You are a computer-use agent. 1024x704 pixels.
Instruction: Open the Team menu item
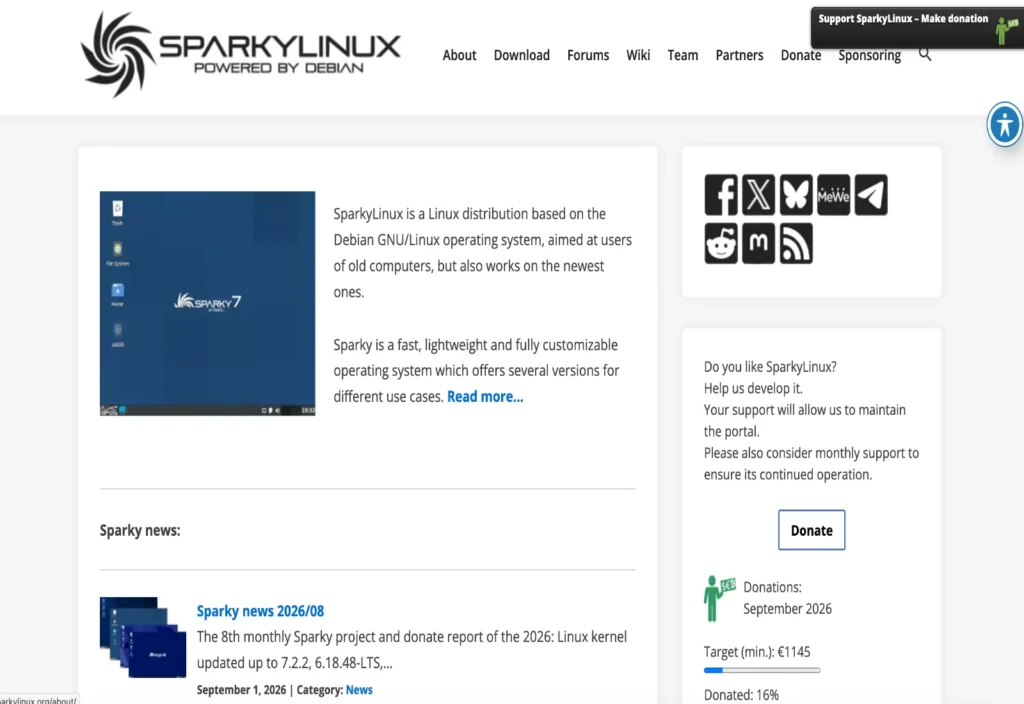[x=682, y=56]
